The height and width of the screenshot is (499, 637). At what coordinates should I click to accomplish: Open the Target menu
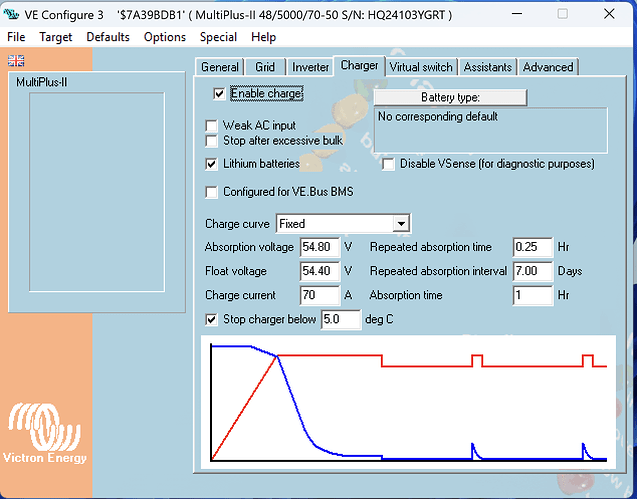(x=56, y=37)
